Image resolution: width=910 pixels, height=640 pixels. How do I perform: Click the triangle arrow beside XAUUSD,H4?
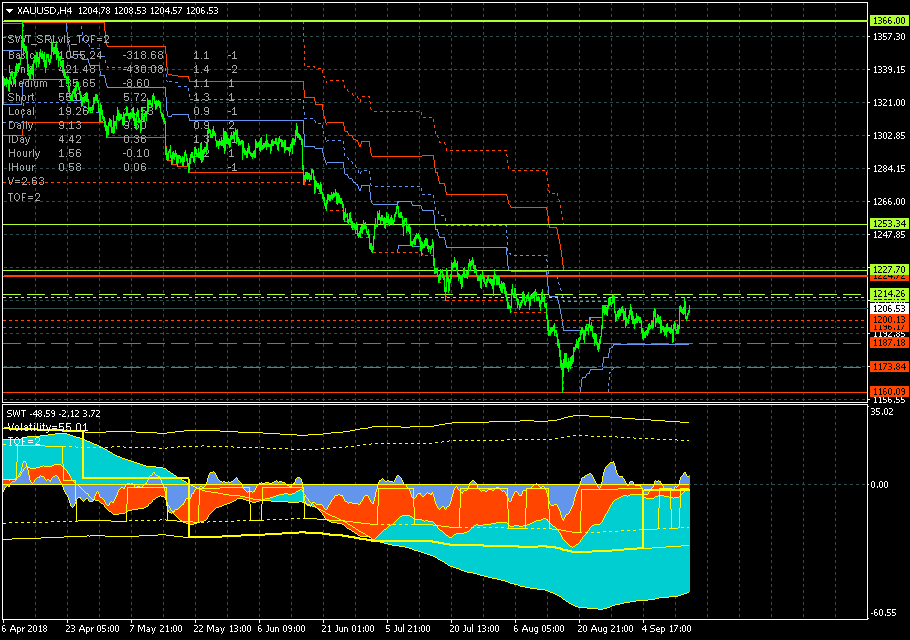[9, 9]
